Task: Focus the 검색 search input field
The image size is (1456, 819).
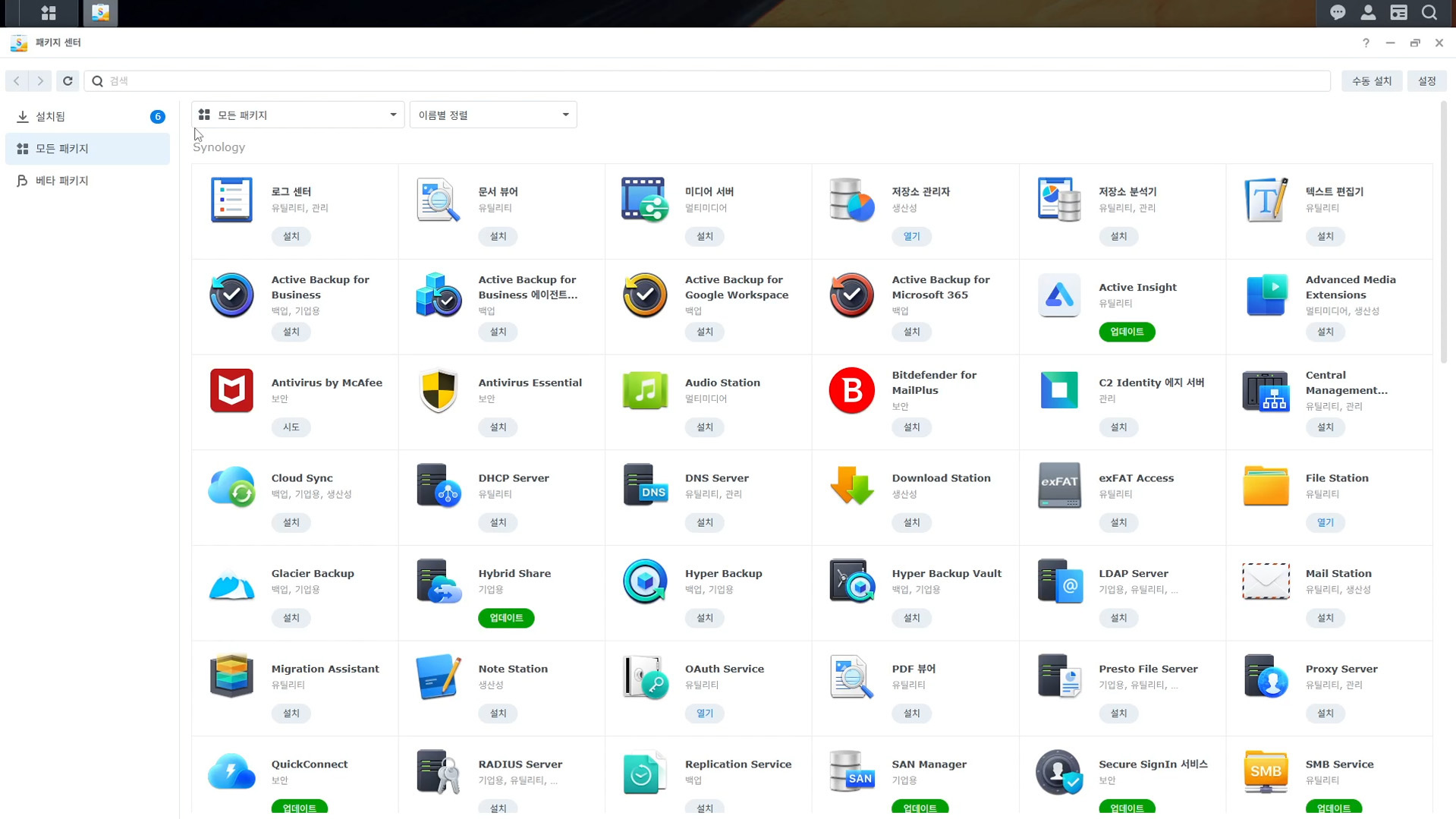Action: [707, 80]
